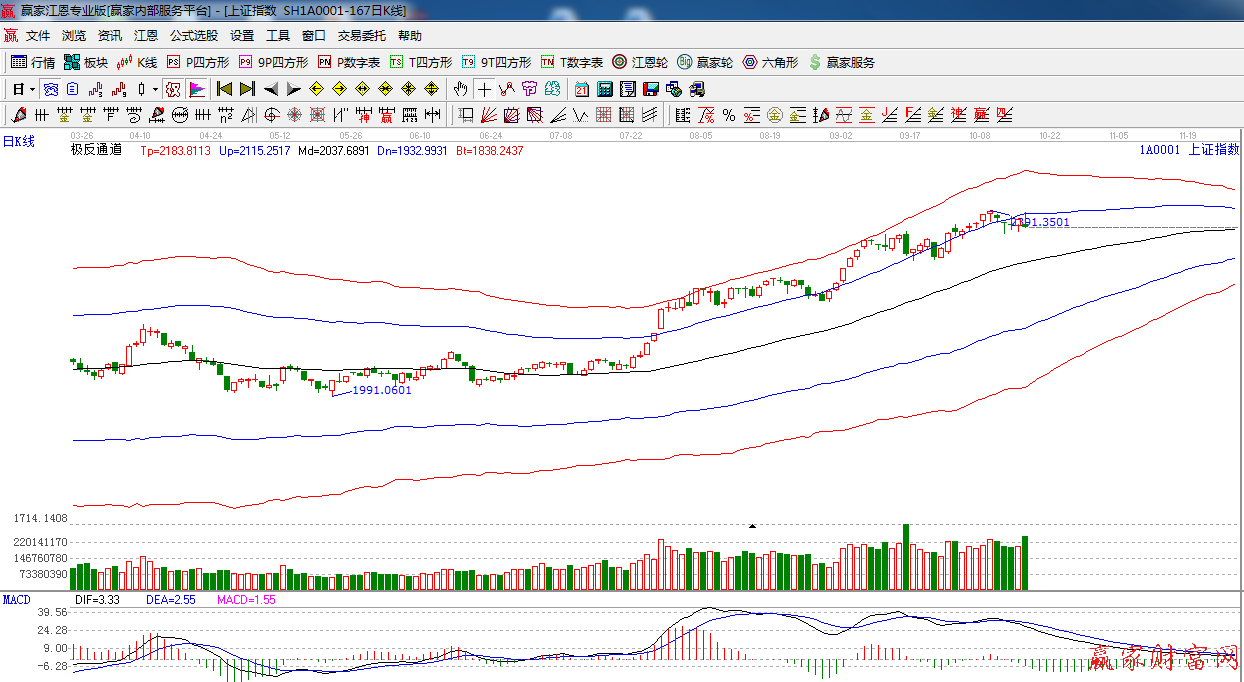Toggle the colored flag chart overlay button
This screenshot has height=682, width=1244.
click(x=197, y=89)
